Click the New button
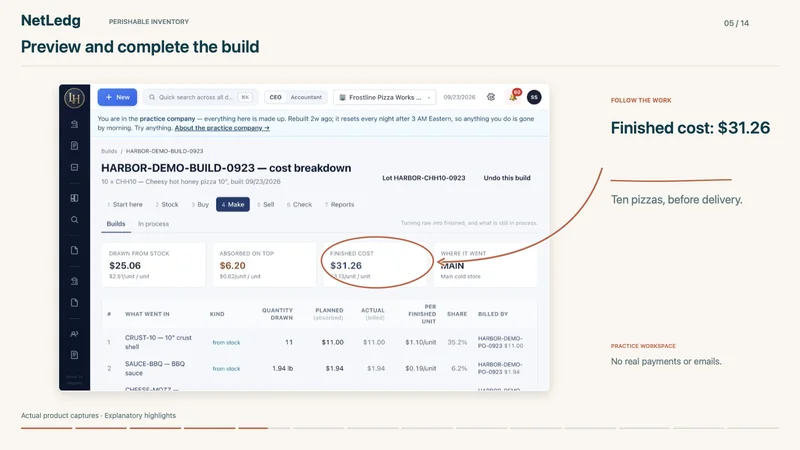Viewport: 800px width, 450px height. (x=117, y=97)
